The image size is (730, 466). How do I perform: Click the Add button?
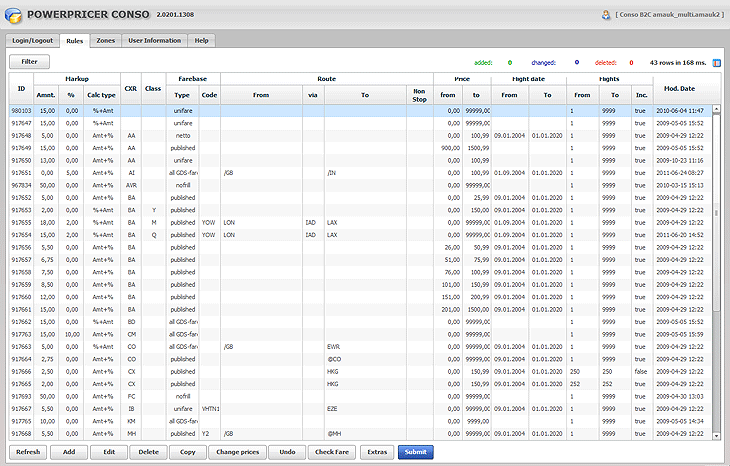[69, 452]
